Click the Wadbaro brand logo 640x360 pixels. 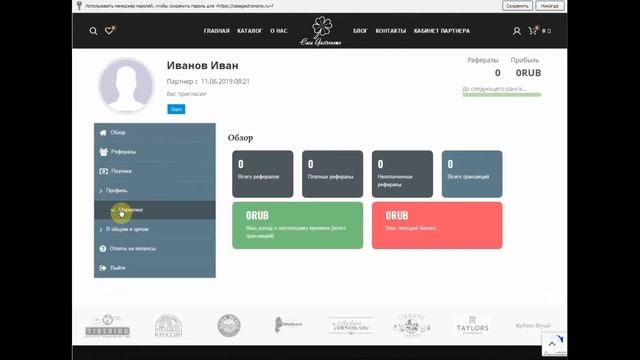coord(288,325)
